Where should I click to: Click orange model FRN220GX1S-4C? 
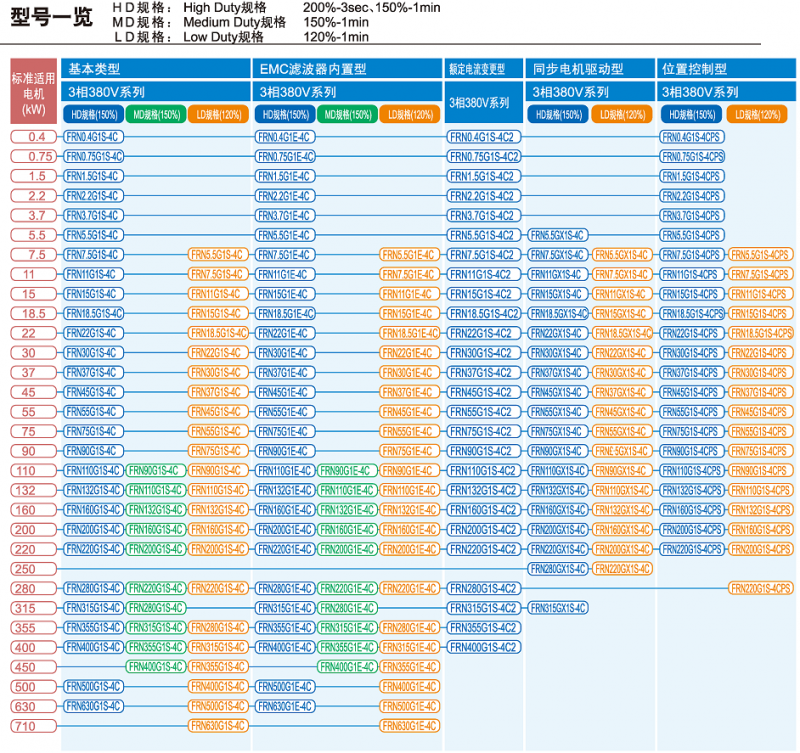click(622, 569)
